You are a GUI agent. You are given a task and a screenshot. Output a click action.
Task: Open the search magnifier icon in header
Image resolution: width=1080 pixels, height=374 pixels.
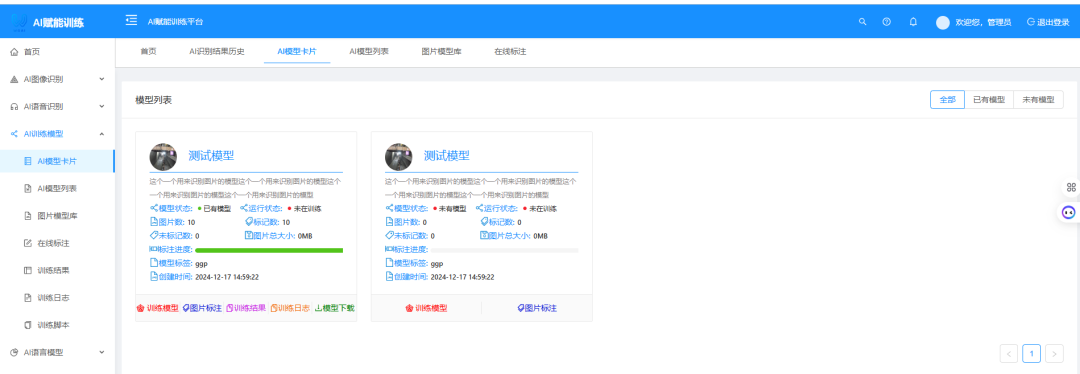[862, 22]
